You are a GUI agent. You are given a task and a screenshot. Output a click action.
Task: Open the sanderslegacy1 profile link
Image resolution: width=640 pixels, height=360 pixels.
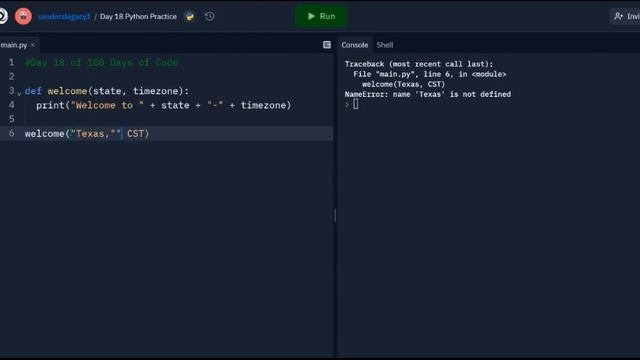[64, 17]
